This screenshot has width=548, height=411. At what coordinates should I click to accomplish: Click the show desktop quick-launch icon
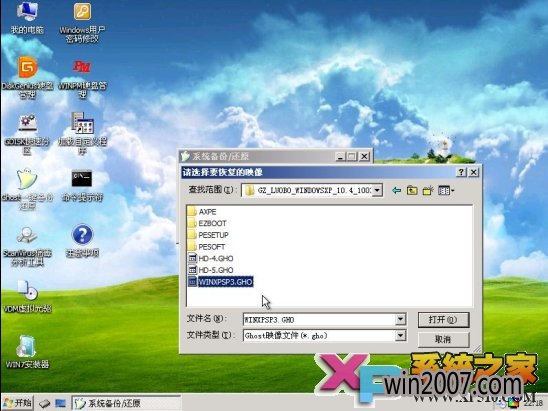[60, 403]
